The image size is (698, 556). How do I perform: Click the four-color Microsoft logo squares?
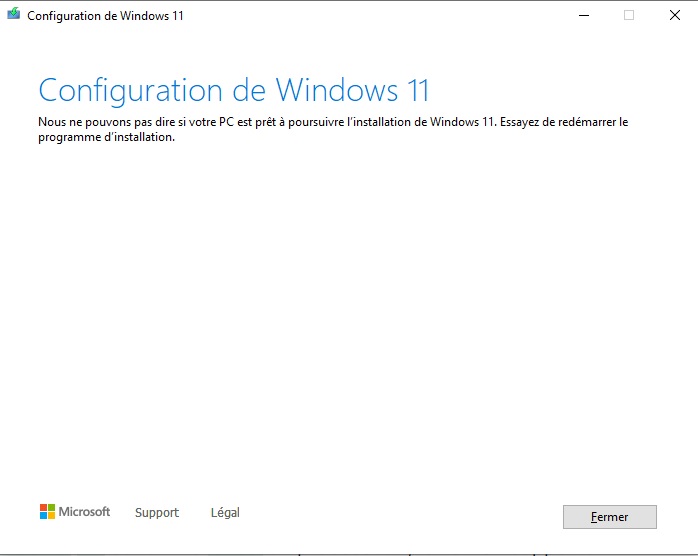47,511
